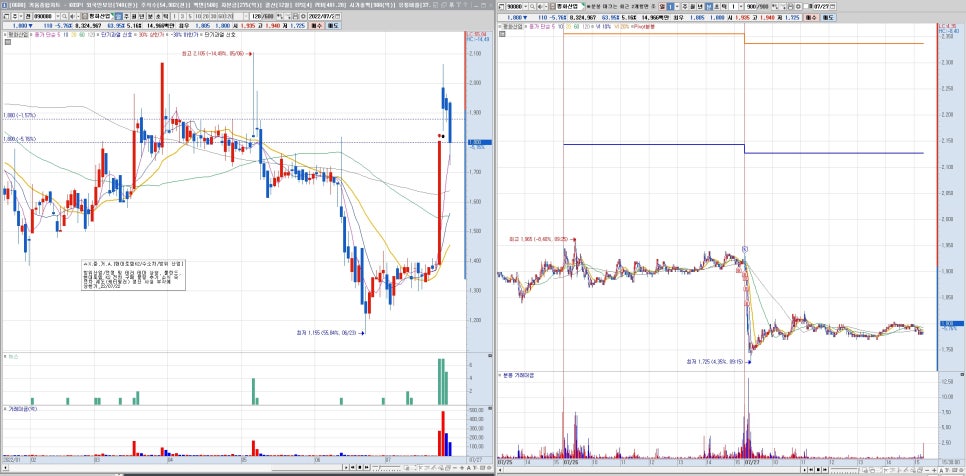This screenshot has width=966, height=476.
Task: Click the window icon at left of right toolbar
Action: pos(501,6)
